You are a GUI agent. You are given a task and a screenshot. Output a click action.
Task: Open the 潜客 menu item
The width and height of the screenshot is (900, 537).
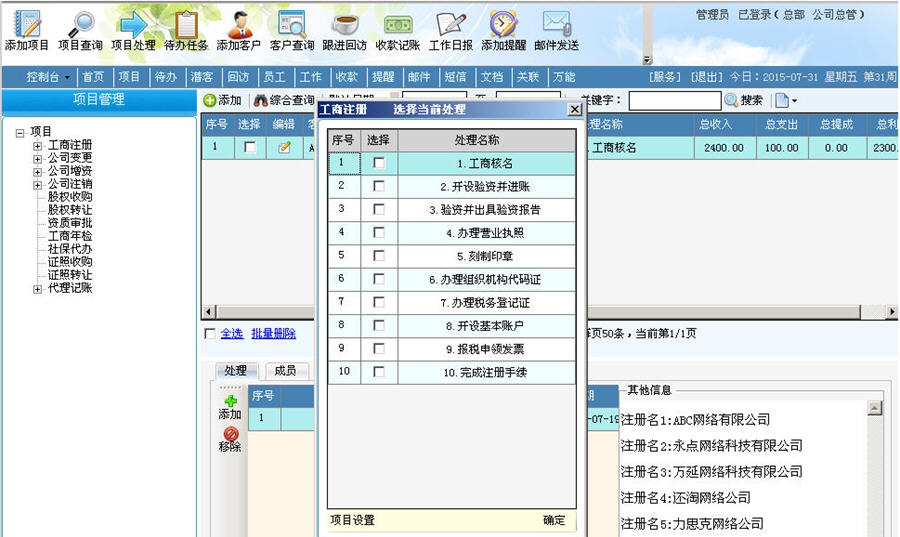[x=202, y=77]
